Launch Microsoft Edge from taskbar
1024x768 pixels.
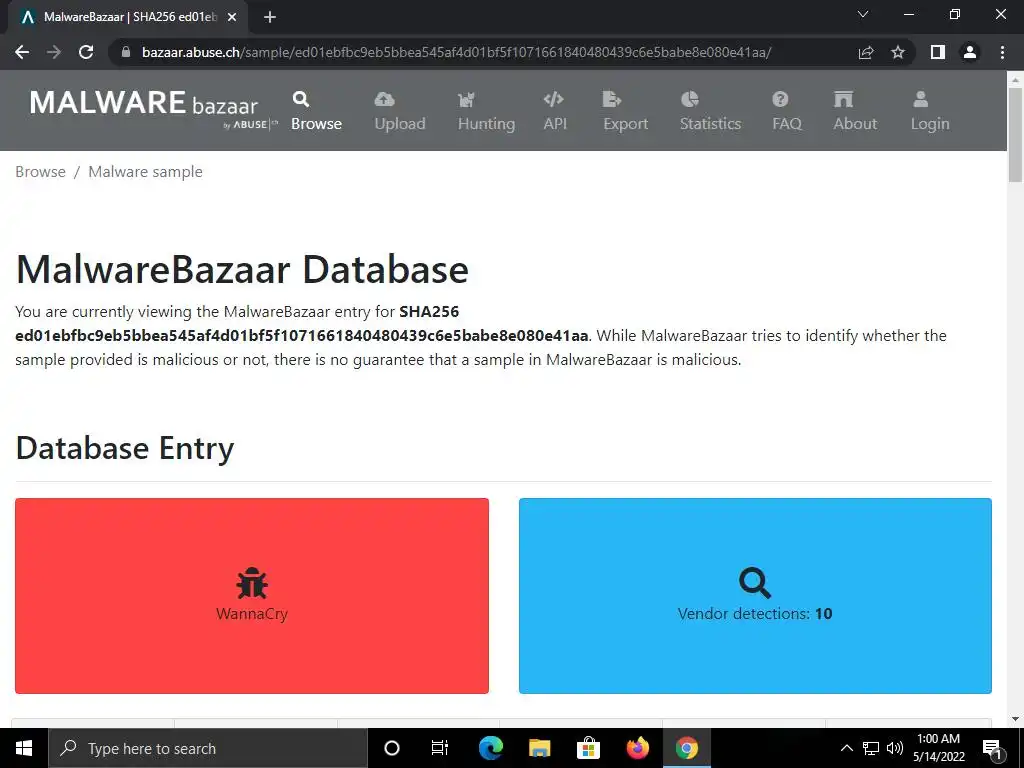(490, 748)
